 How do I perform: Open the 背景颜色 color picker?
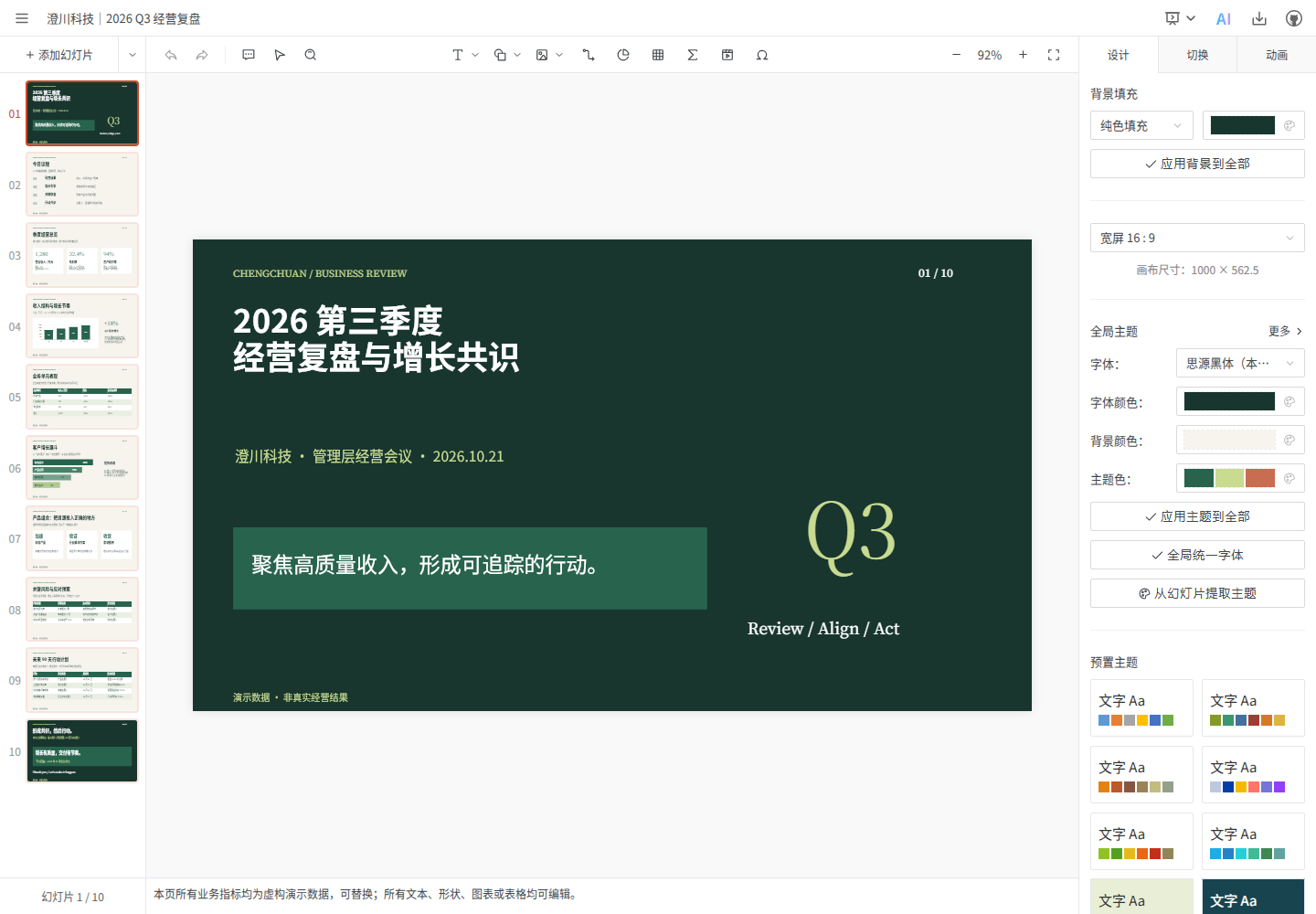1240,440
